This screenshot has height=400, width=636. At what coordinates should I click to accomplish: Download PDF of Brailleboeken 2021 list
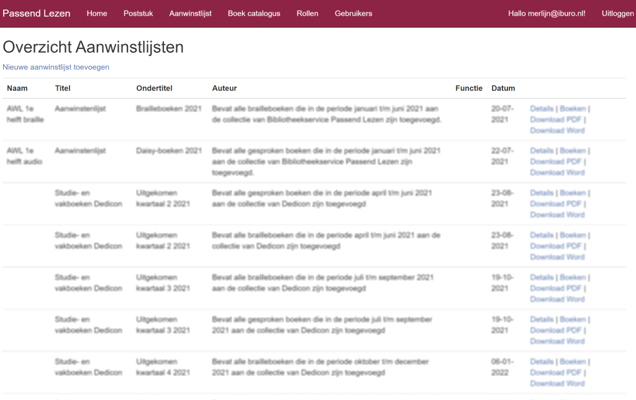(x=555, y=120)
